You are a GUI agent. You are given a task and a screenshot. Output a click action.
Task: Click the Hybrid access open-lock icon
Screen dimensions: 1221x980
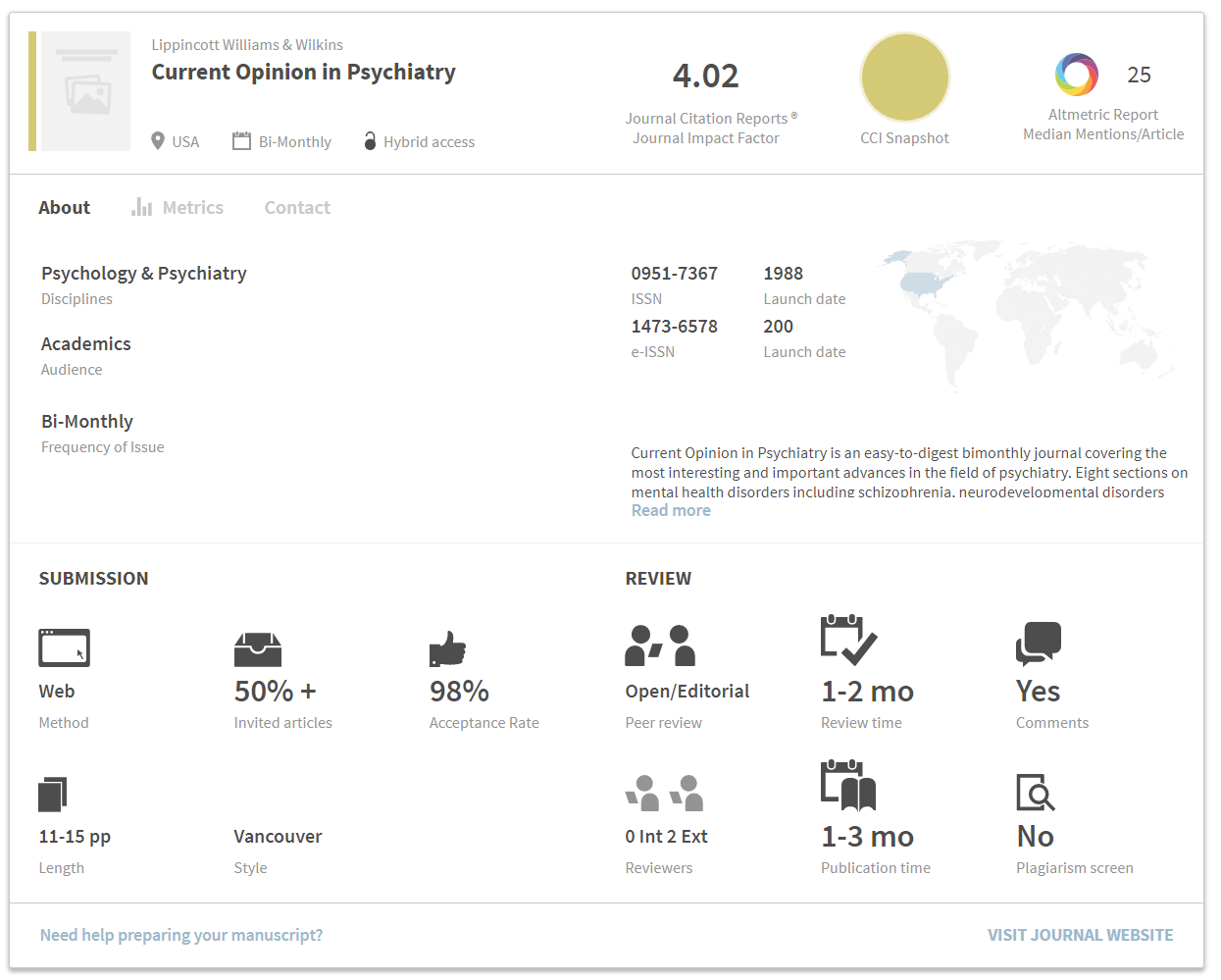pyautogui.click(x=370, y=141)
